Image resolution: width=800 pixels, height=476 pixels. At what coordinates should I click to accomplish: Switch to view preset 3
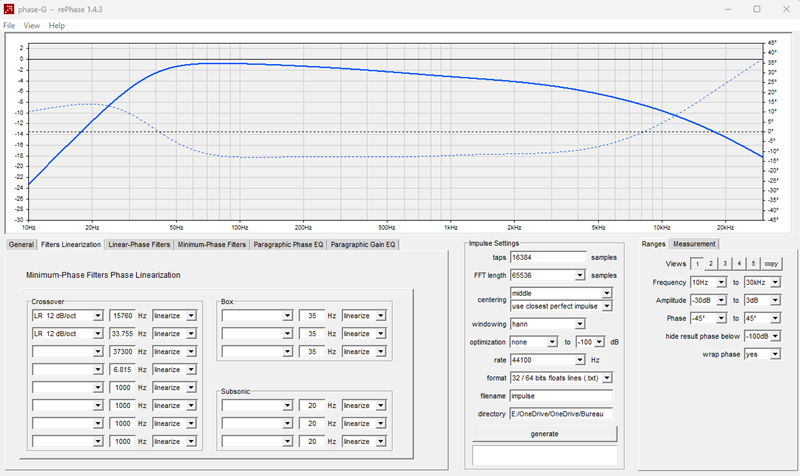(x=724, y=264)
